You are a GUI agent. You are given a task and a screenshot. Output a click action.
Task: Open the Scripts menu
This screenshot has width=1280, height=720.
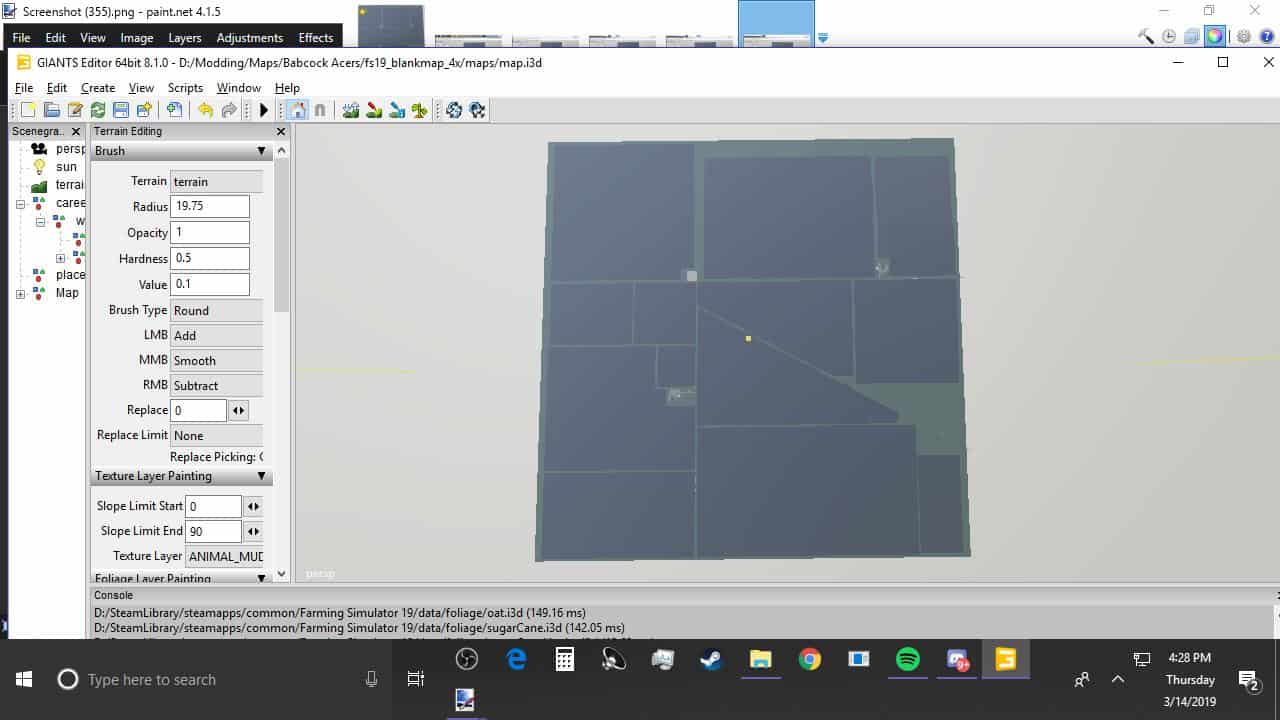pyautogui.click(x=185, y=88)
